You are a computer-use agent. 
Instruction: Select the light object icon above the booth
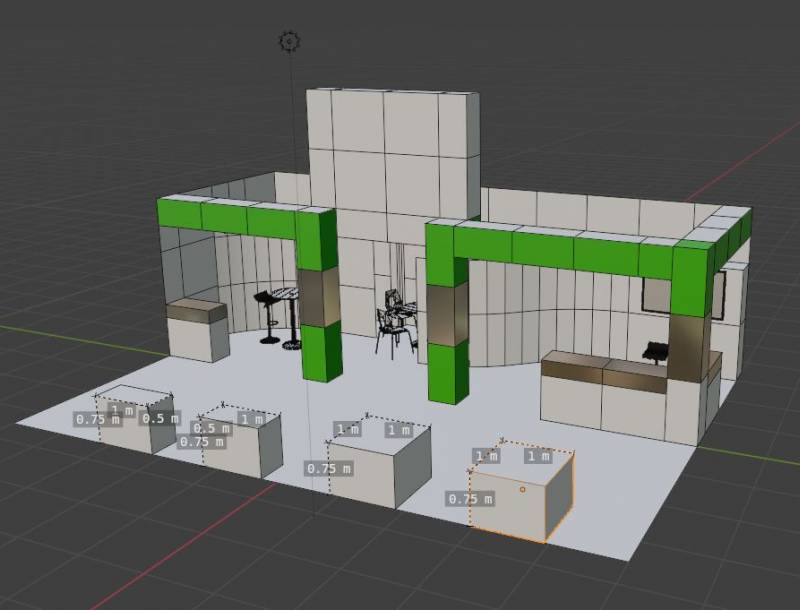coord(290,41)
